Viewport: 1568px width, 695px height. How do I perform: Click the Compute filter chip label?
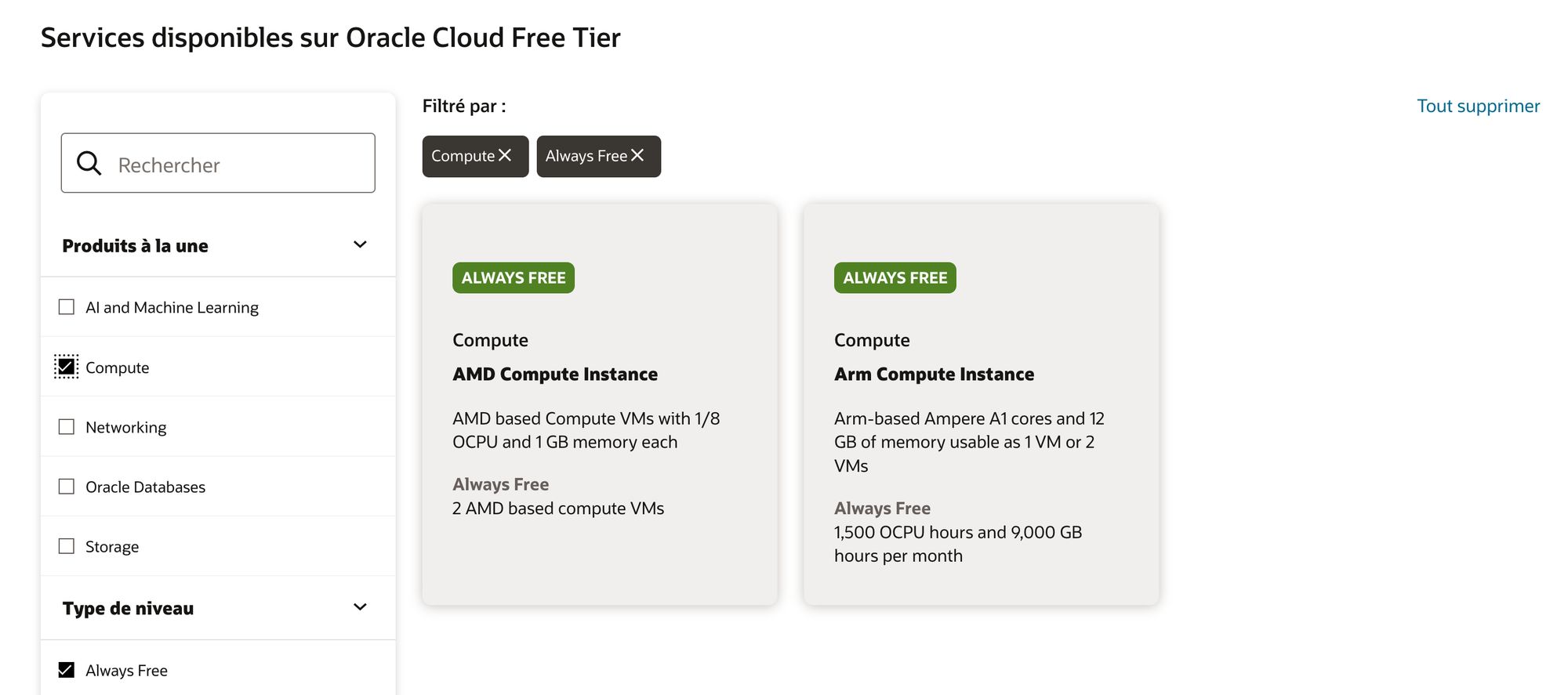click(463, 156)
